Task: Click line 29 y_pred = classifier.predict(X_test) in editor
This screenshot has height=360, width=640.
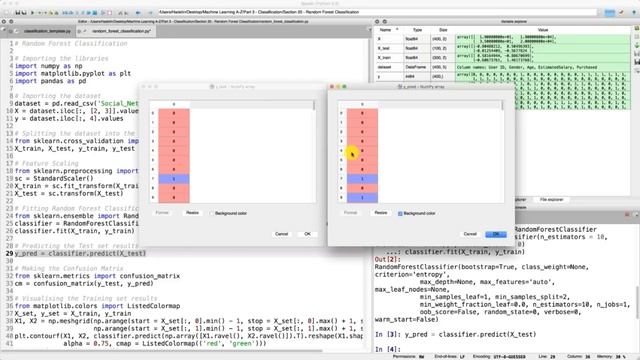Action: [x=80, y=253]
